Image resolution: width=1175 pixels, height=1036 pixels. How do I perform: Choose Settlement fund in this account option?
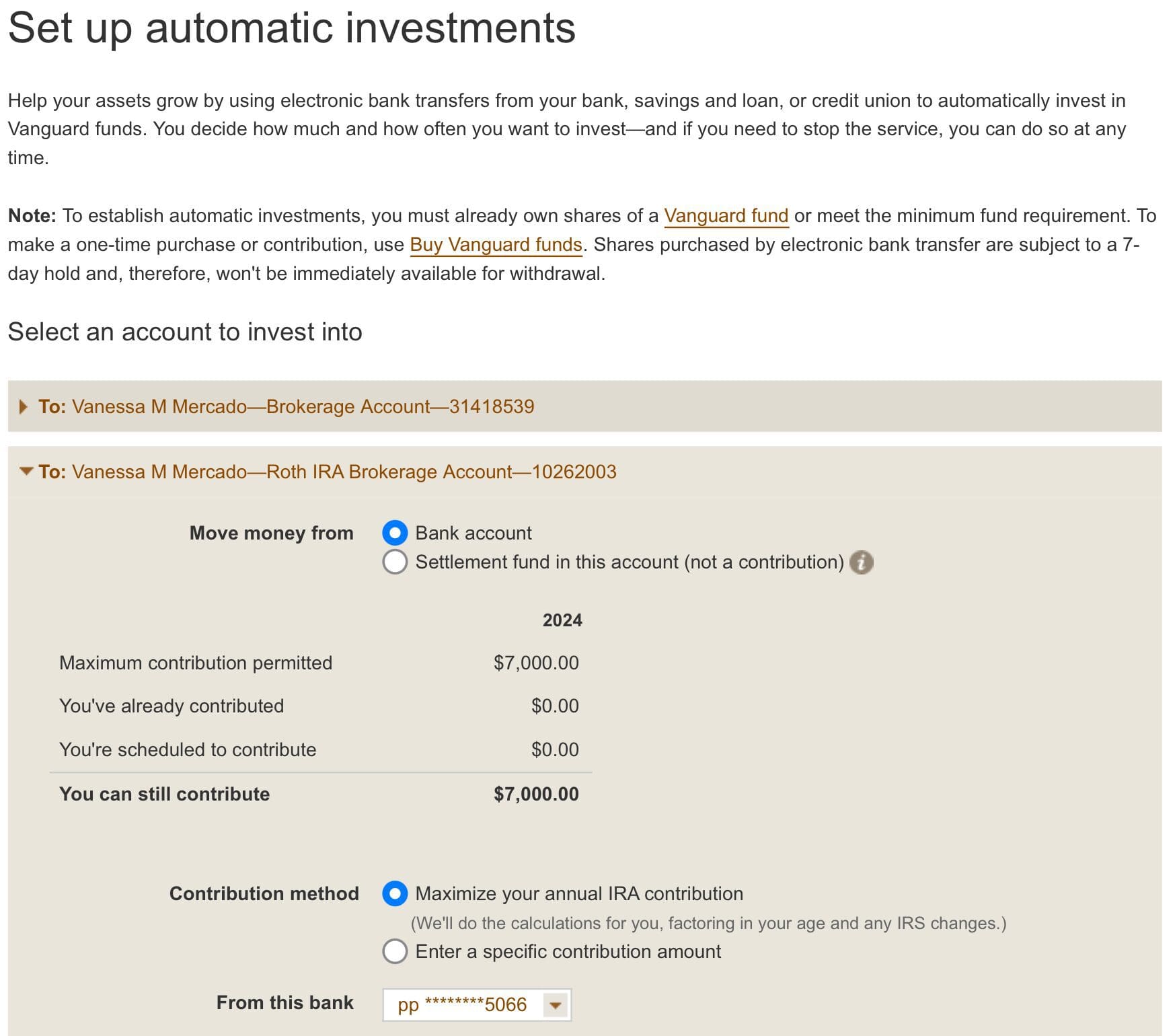(395, 562)
